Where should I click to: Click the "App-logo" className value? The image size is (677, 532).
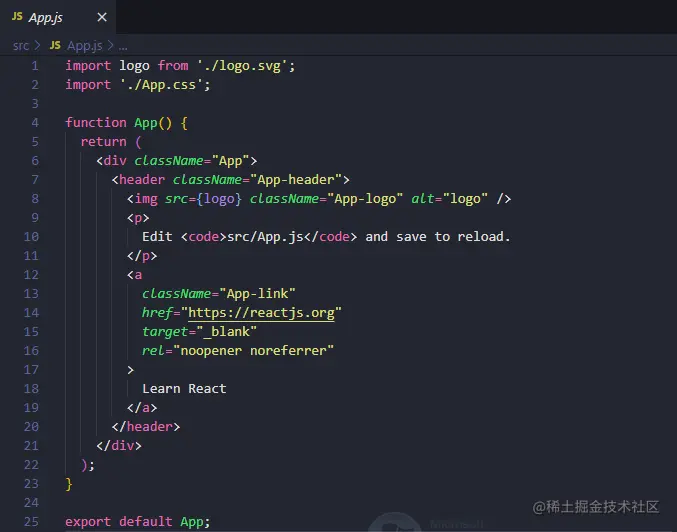point(365,199)
